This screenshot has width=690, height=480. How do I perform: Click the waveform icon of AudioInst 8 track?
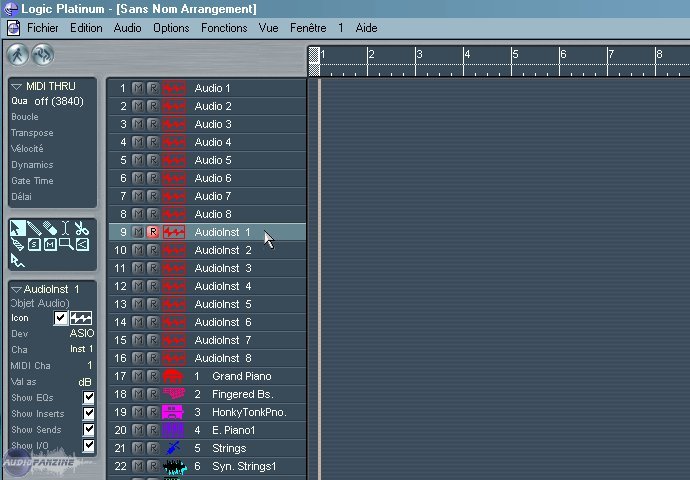174,358
